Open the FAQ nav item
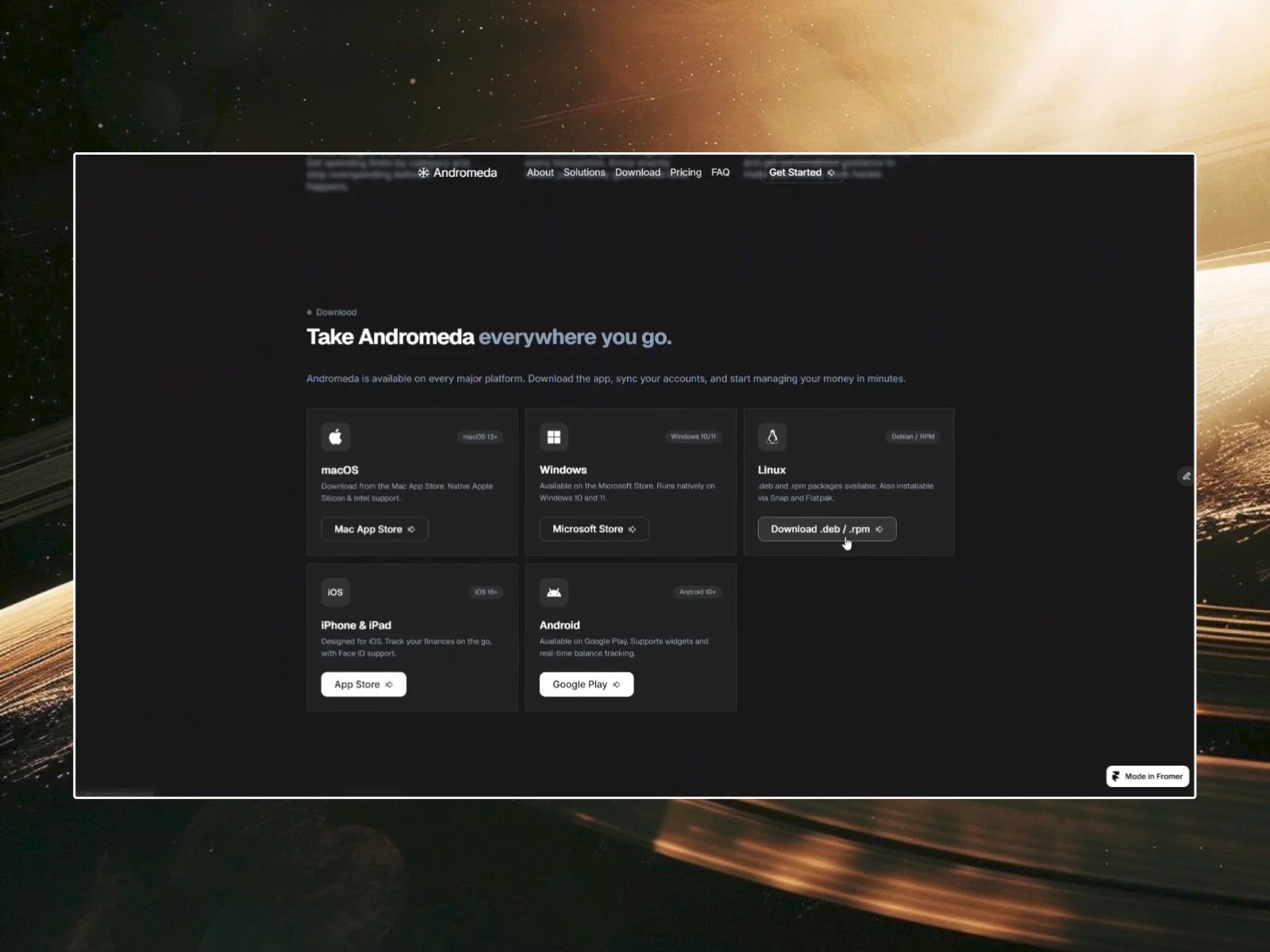 click(720, 173)
